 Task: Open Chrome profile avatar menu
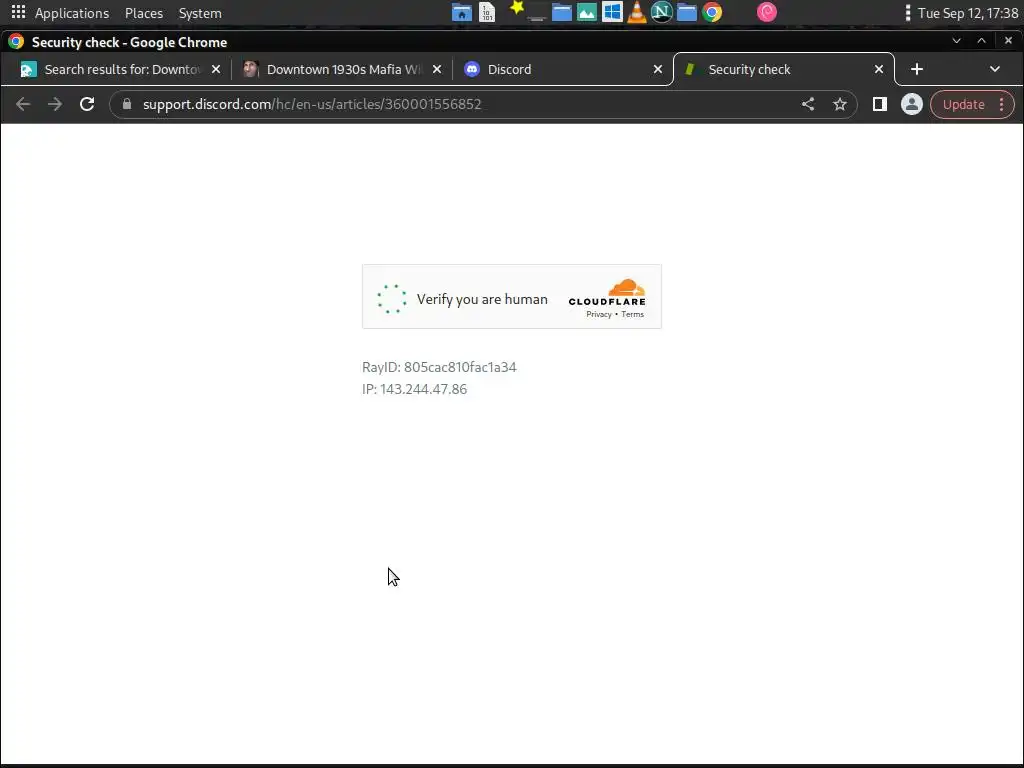pos(912,104)
